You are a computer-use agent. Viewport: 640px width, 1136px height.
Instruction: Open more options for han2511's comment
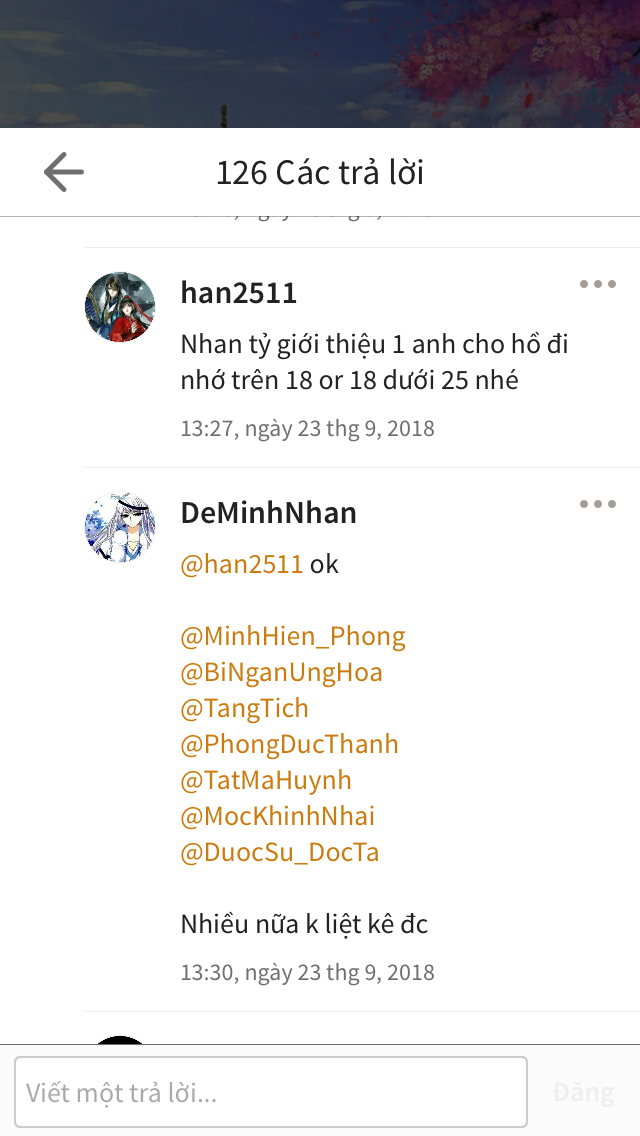tap(597, 284)
